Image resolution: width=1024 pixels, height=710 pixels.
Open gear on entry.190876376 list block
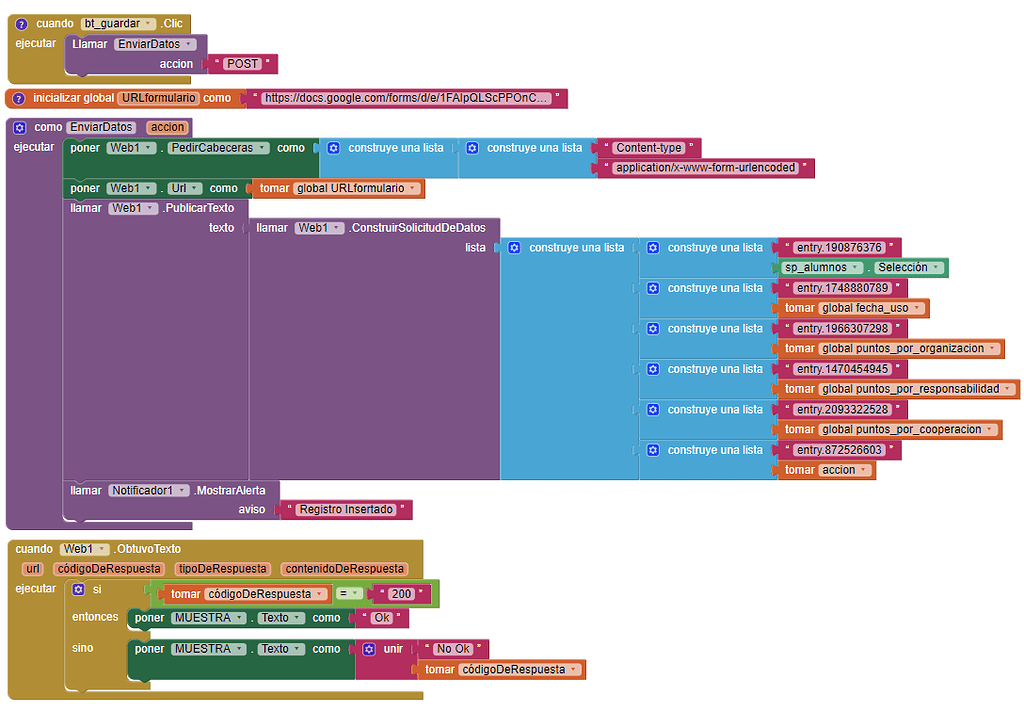click(x=653, y=248)
